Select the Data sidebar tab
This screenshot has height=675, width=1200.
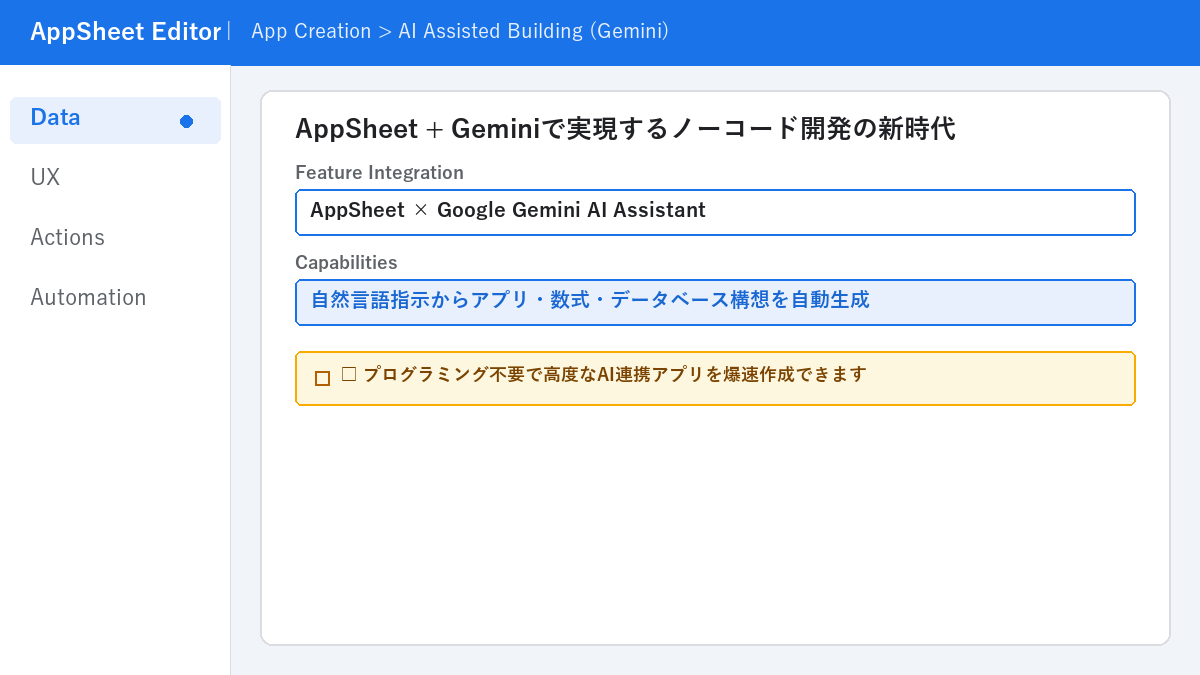115,120
